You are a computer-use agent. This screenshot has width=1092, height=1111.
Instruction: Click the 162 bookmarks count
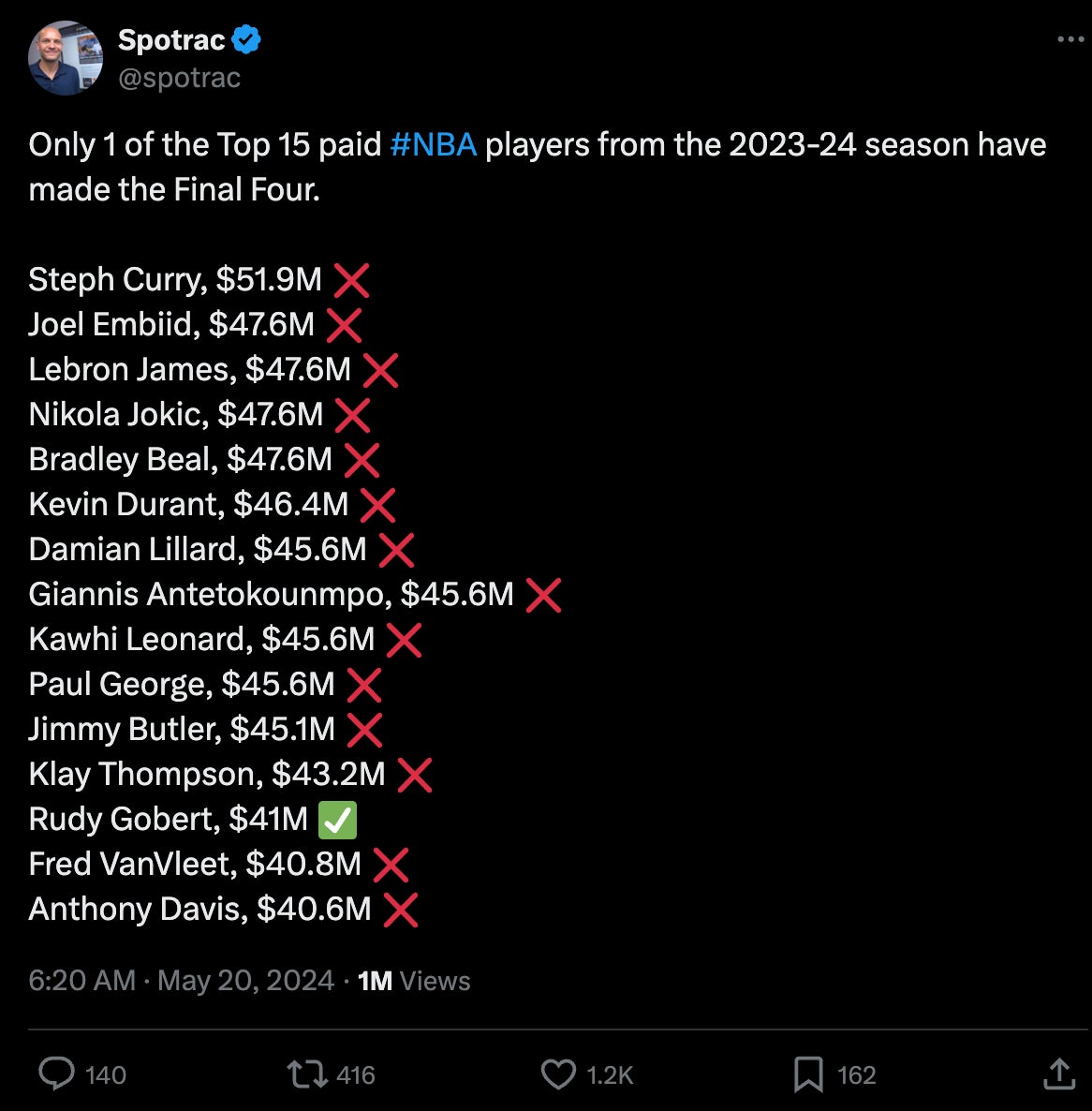(x=856, y=1074)
